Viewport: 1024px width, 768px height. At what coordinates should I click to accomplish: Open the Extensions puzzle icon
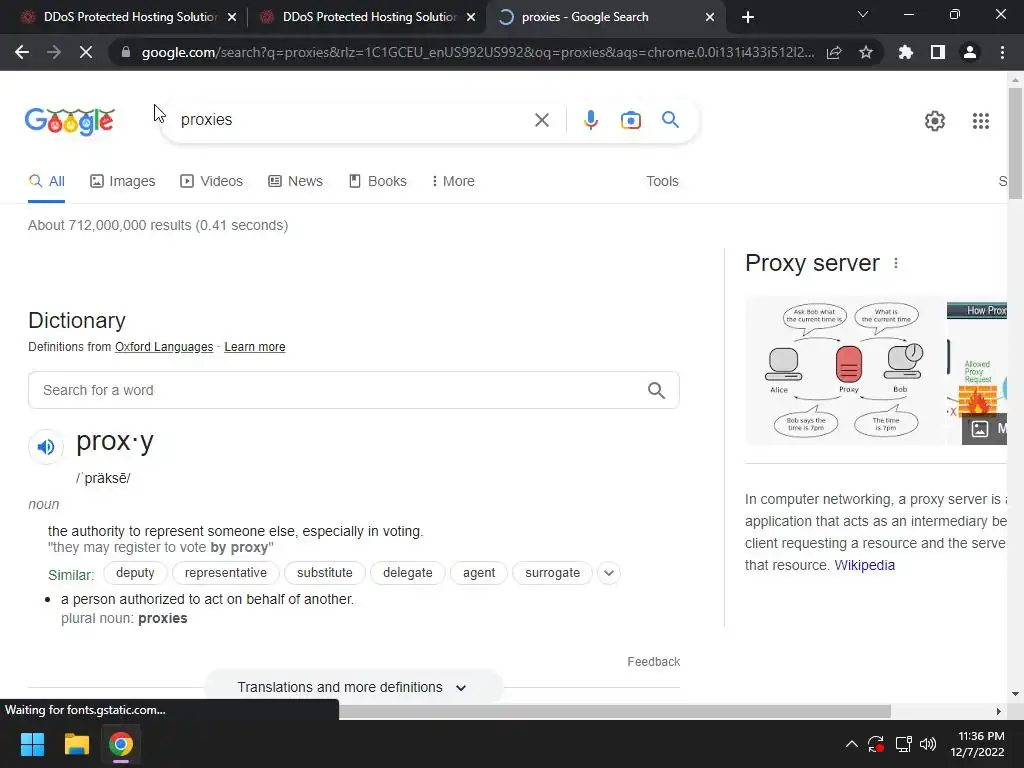(x=906, y=52)
